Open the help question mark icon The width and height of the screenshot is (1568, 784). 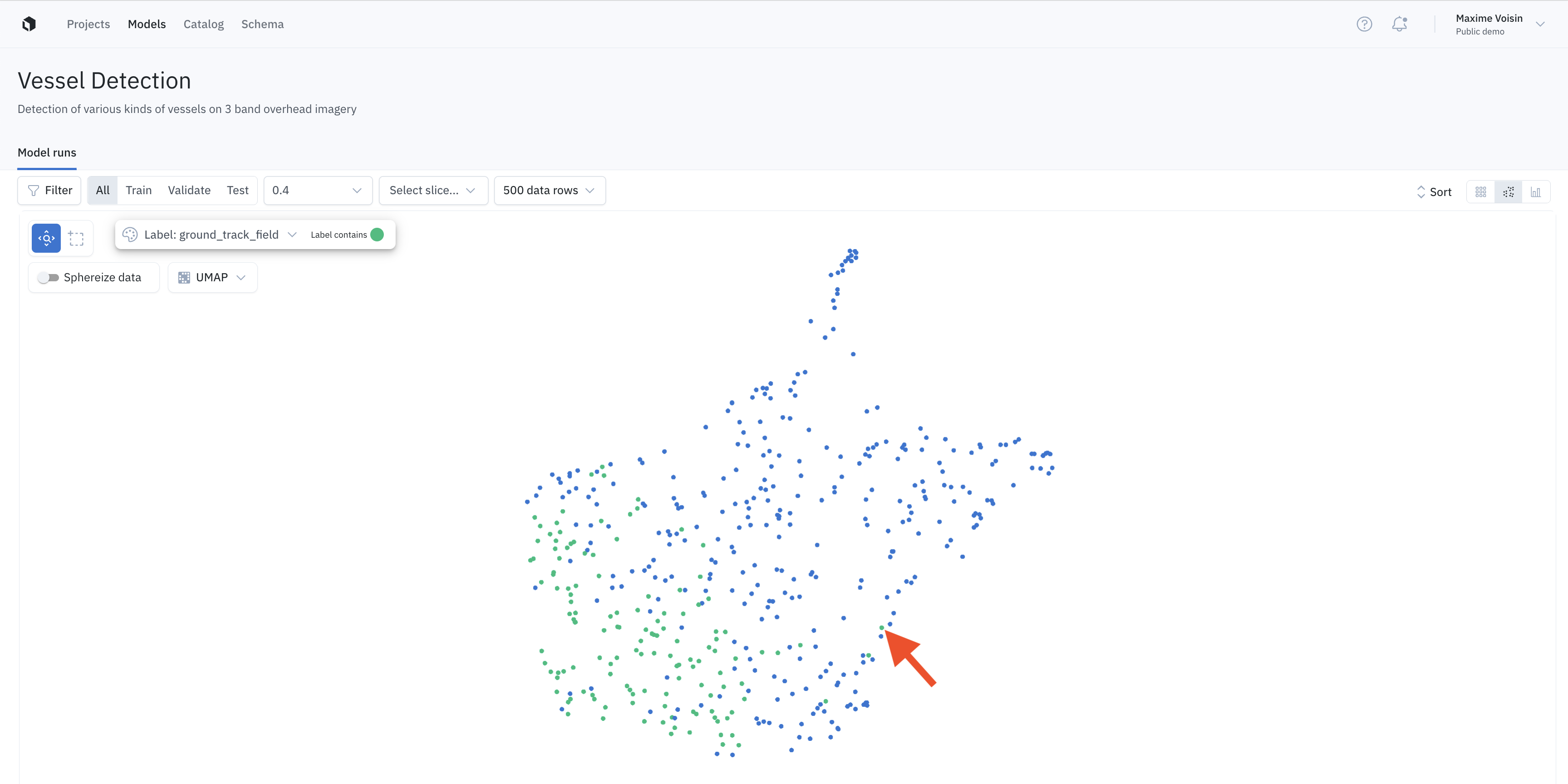click(x=1364, y=24)
